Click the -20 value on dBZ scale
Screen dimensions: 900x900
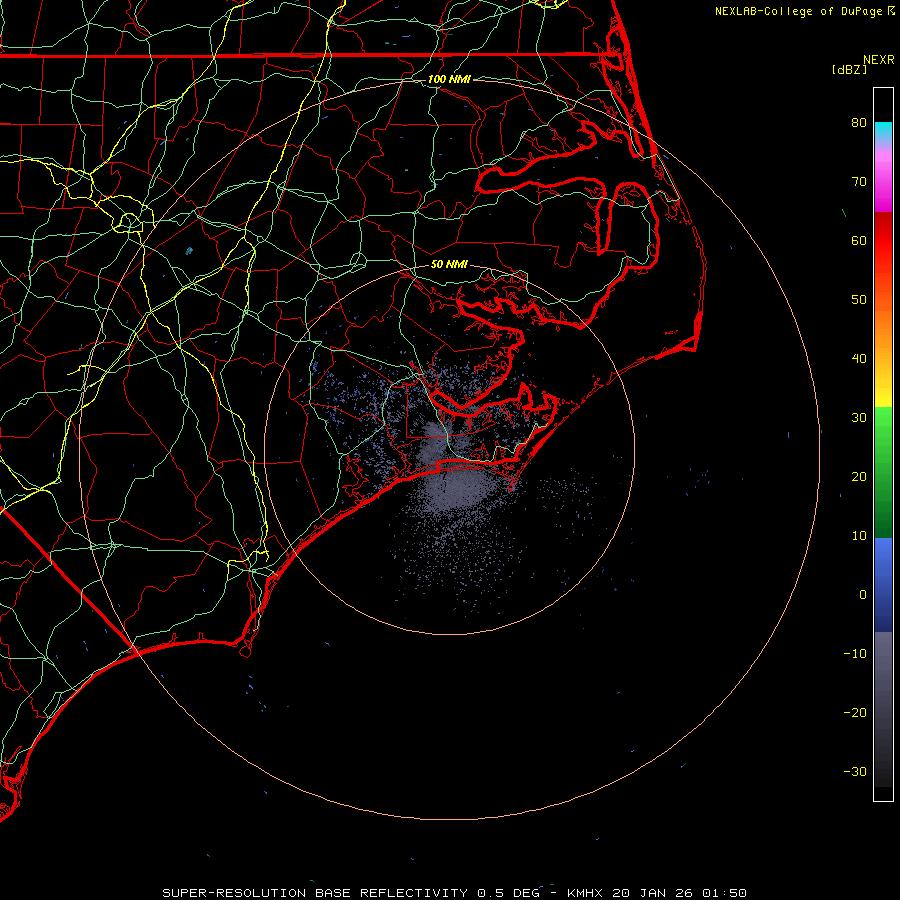click(855, 712)
